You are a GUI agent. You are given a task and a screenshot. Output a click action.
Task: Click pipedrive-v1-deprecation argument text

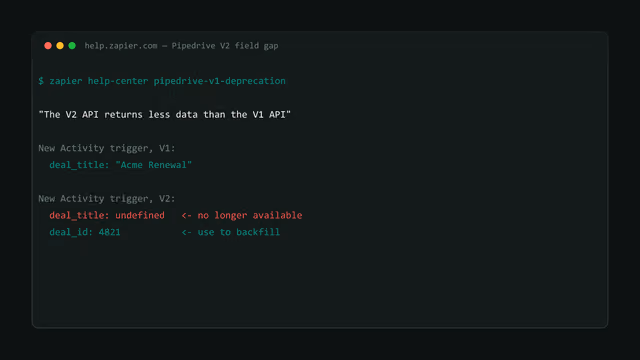click(220, 81)
